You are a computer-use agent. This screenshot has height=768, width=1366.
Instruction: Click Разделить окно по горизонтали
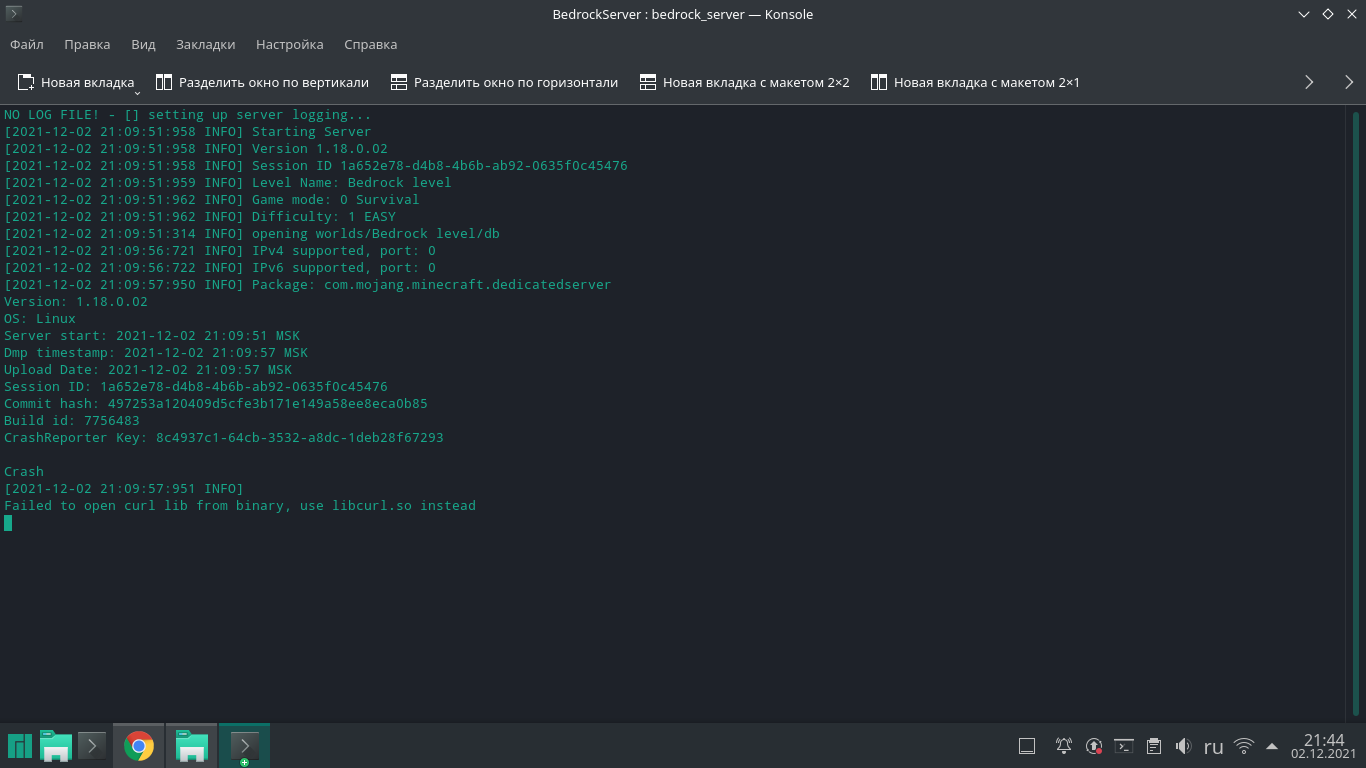504,82
